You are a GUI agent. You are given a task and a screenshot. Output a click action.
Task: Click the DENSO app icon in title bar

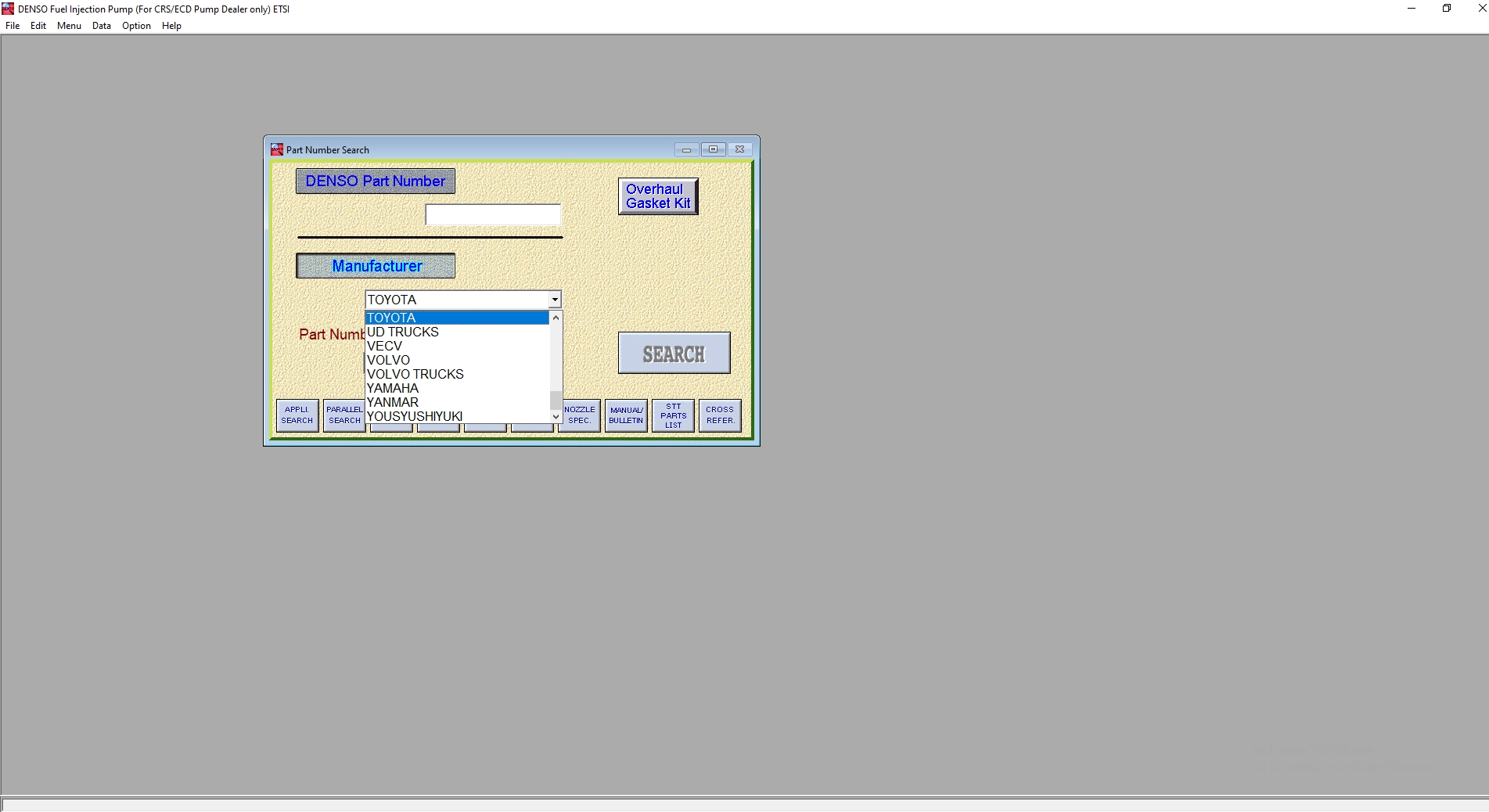[8, 9]
